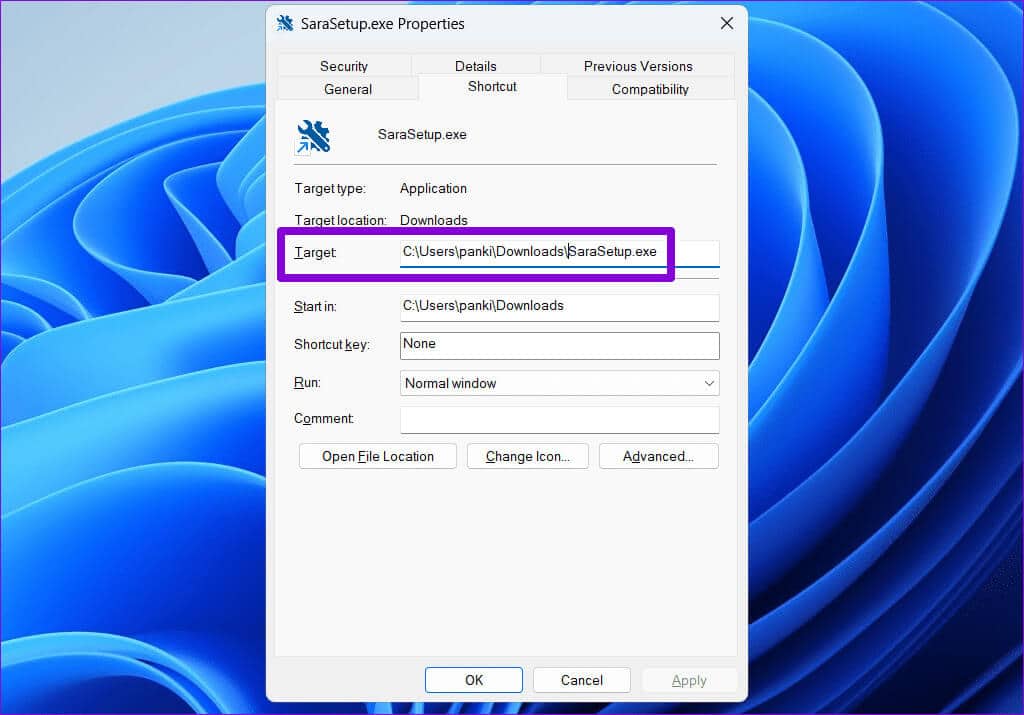Click the empty Comment field
The image size is (1024, 715).
pos(560,420)
